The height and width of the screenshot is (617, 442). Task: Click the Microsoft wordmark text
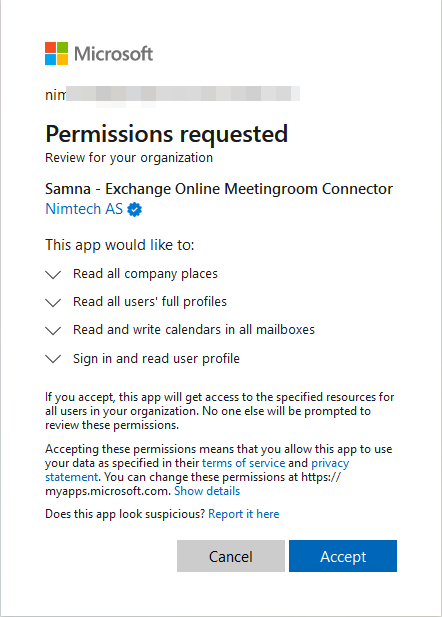[x=113, y=54]
